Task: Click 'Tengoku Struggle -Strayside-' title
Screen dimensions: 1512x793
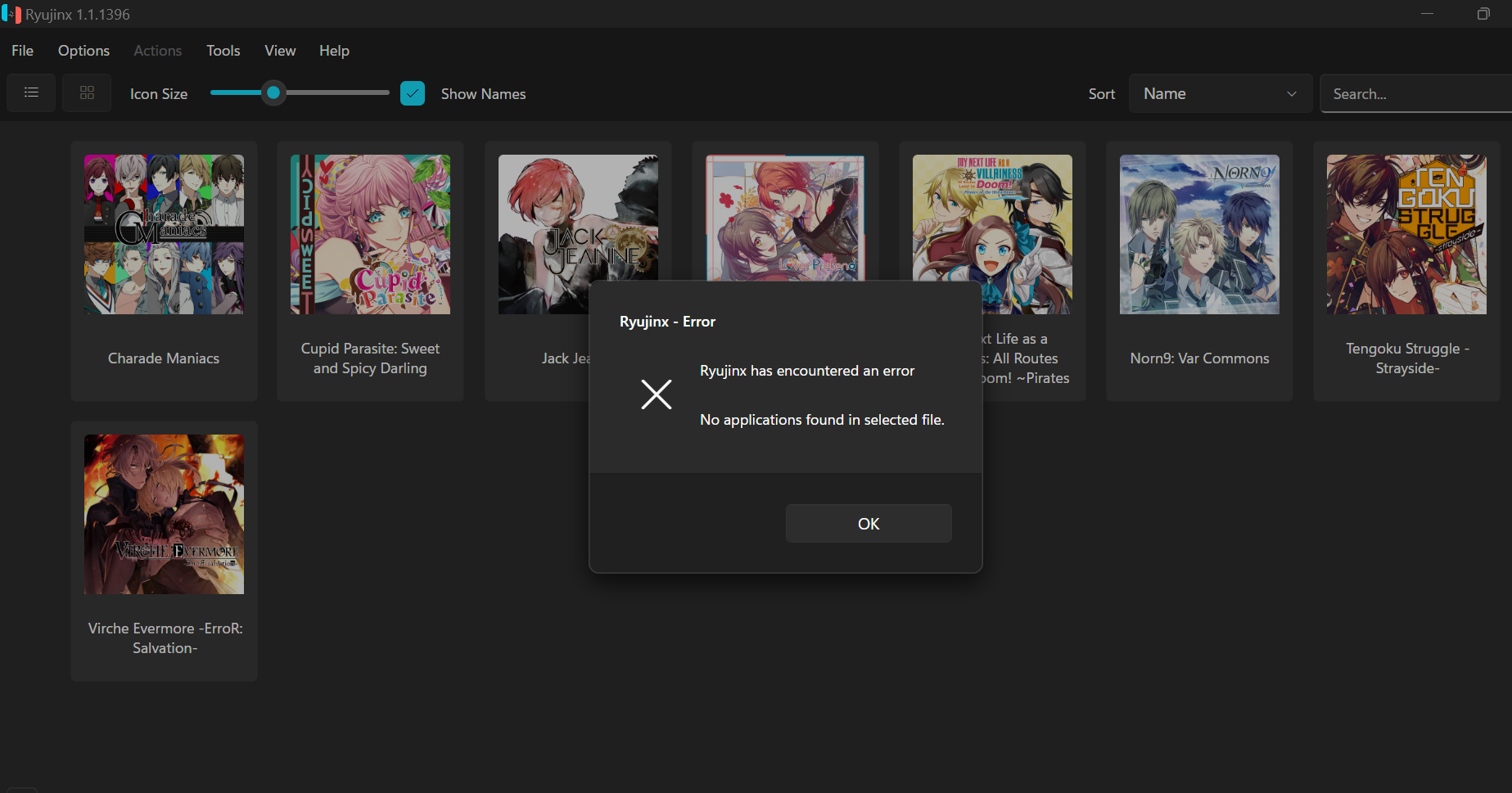Action: 1407,358
